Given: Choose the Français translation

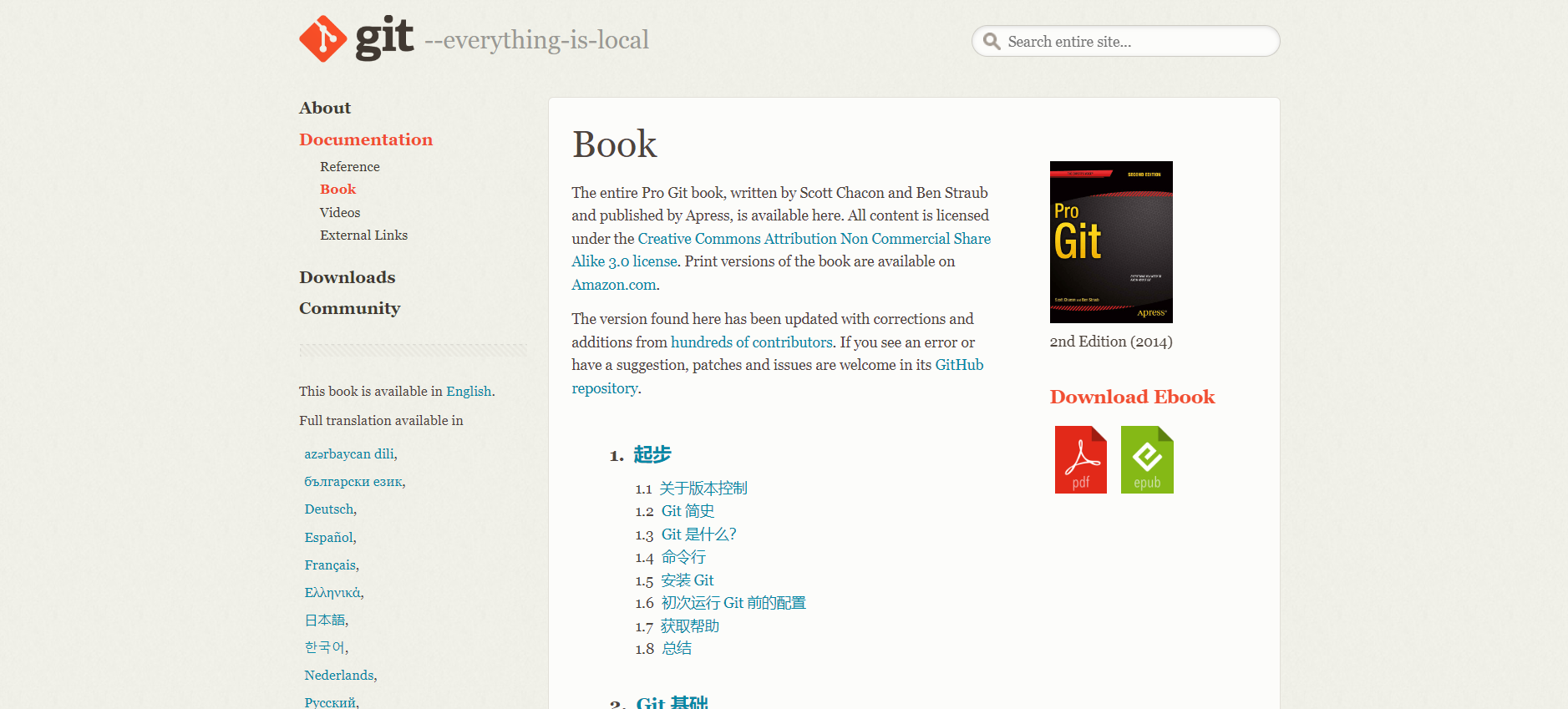Looking at the screenshot, I should pos(330,565).
